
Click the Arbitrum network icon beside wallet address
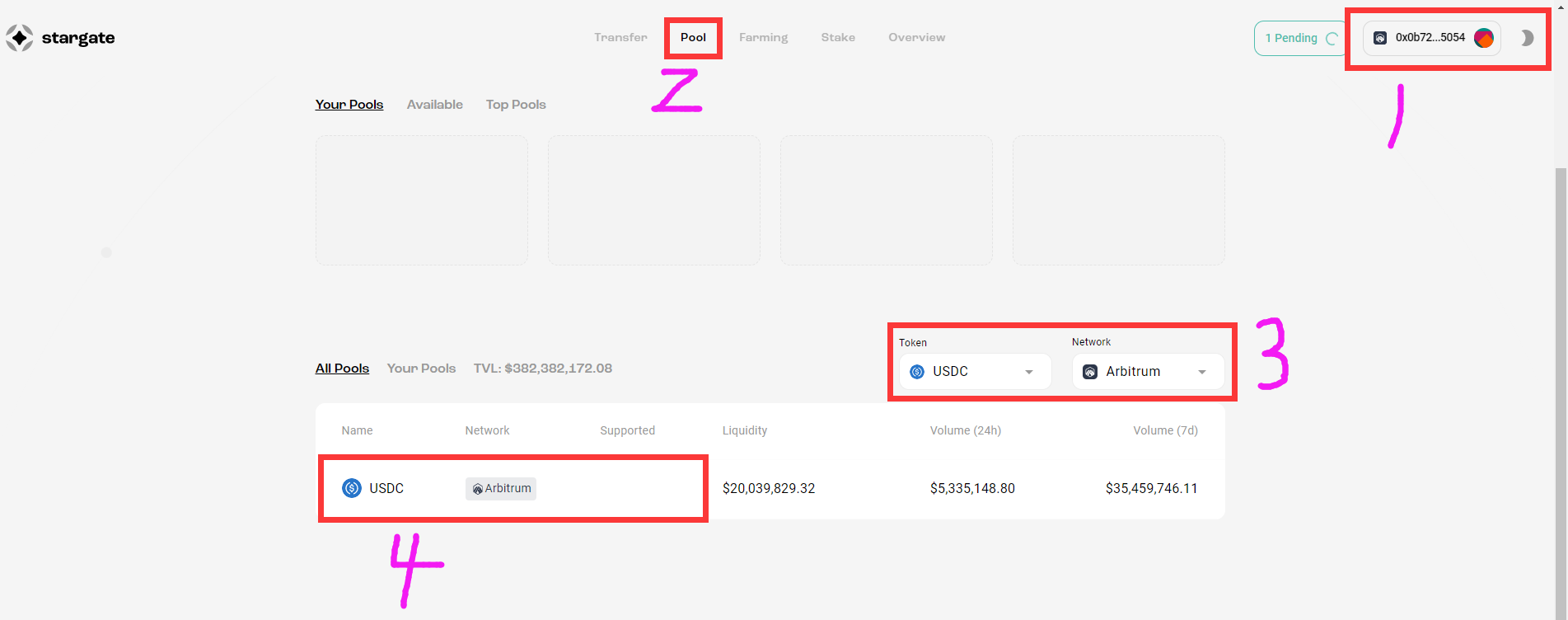point(1380,38)
